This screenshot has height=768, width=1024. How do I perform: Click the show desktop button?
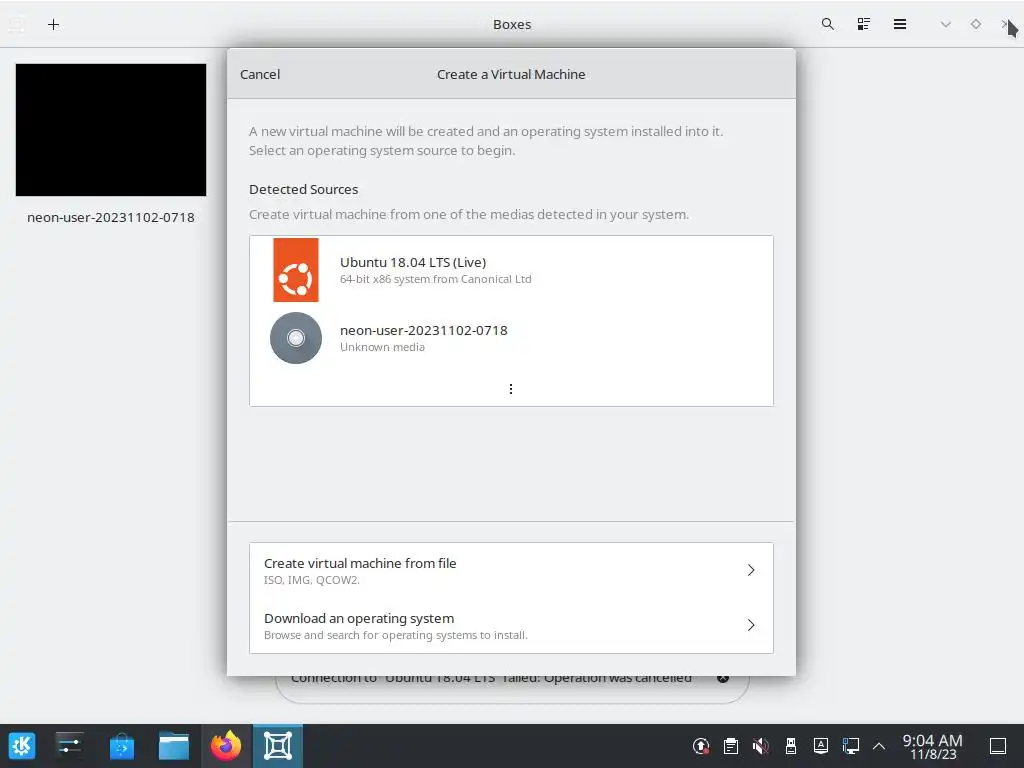tap(998, 746)
